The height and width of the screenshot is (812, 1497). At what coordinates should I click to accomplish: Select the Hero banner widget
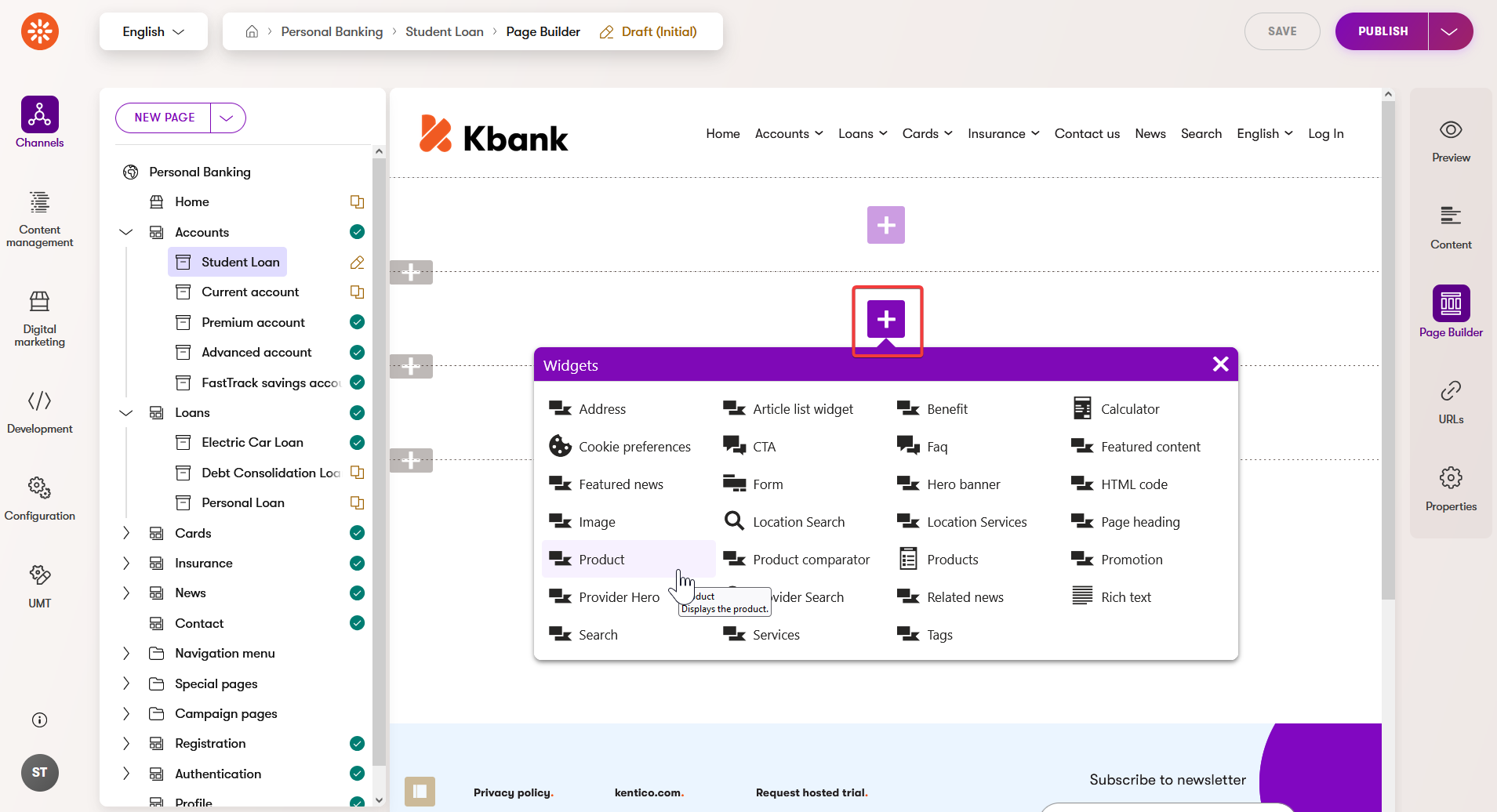pyautogui.click(x=962, y=484)
